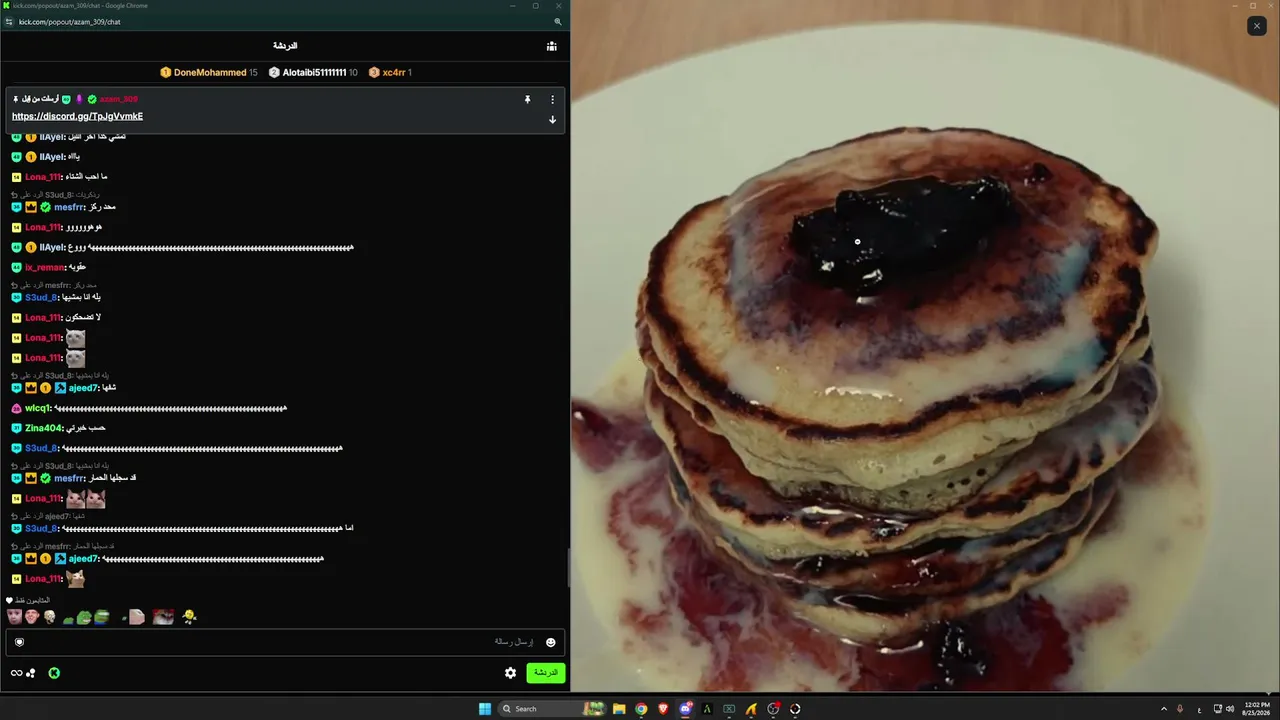
Task: Show hidden tray icons chevron
Action: (1163, 709)
